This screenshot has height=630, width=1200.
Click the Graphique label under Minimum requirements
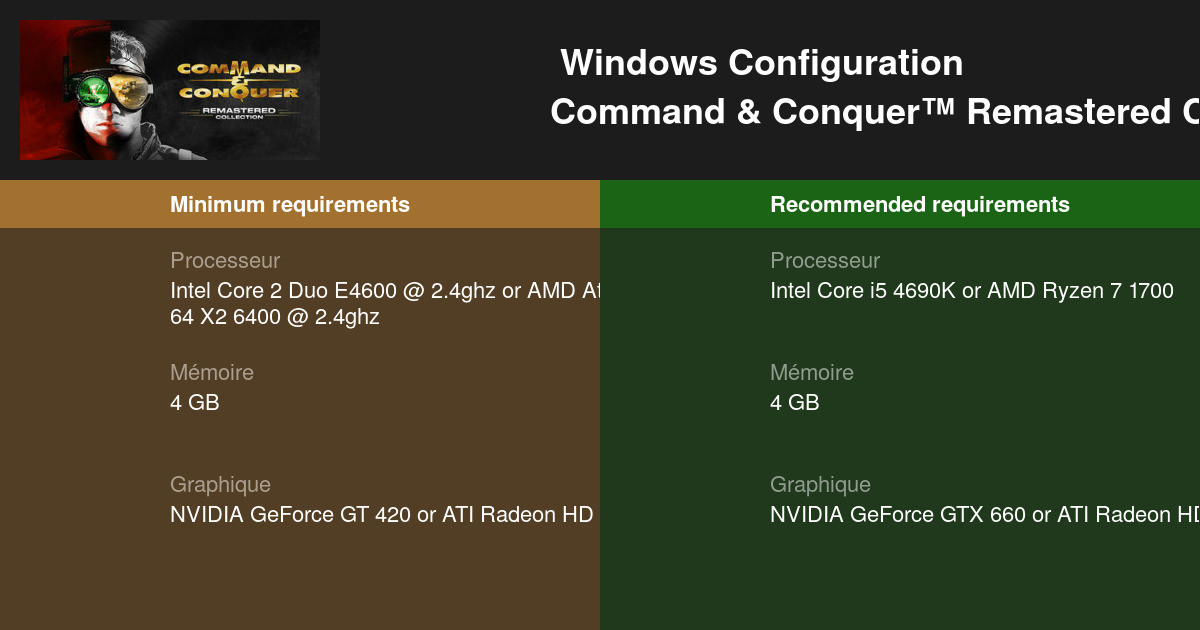220,485
